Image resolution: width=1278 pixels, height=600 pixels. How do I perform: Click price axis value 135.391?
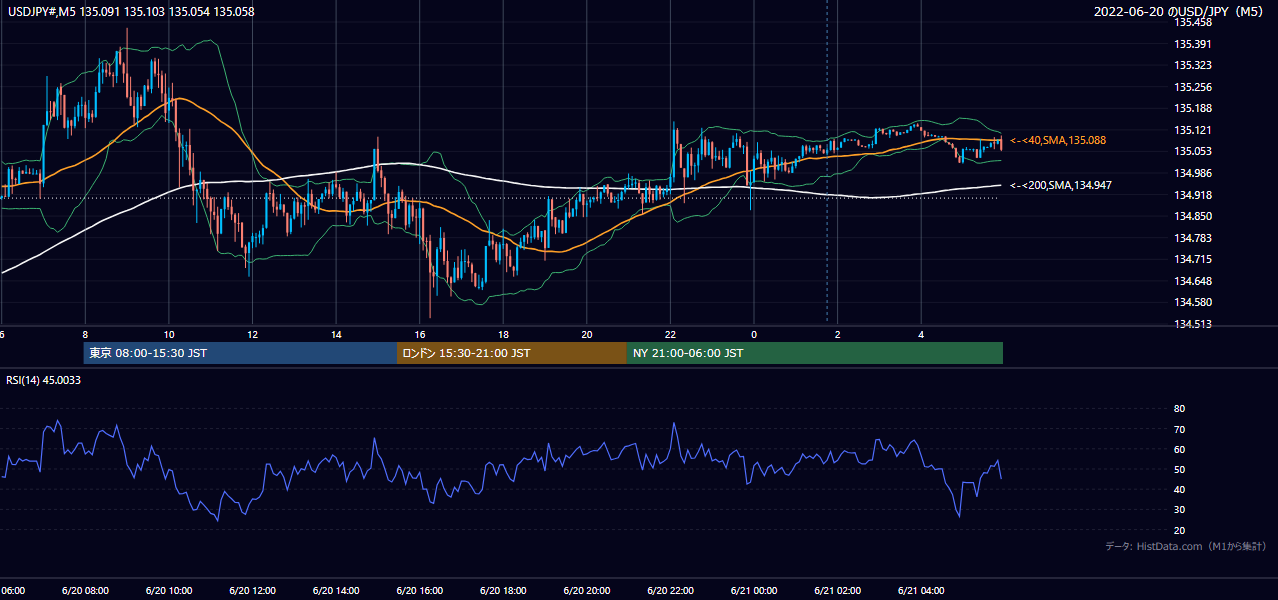1193,44
